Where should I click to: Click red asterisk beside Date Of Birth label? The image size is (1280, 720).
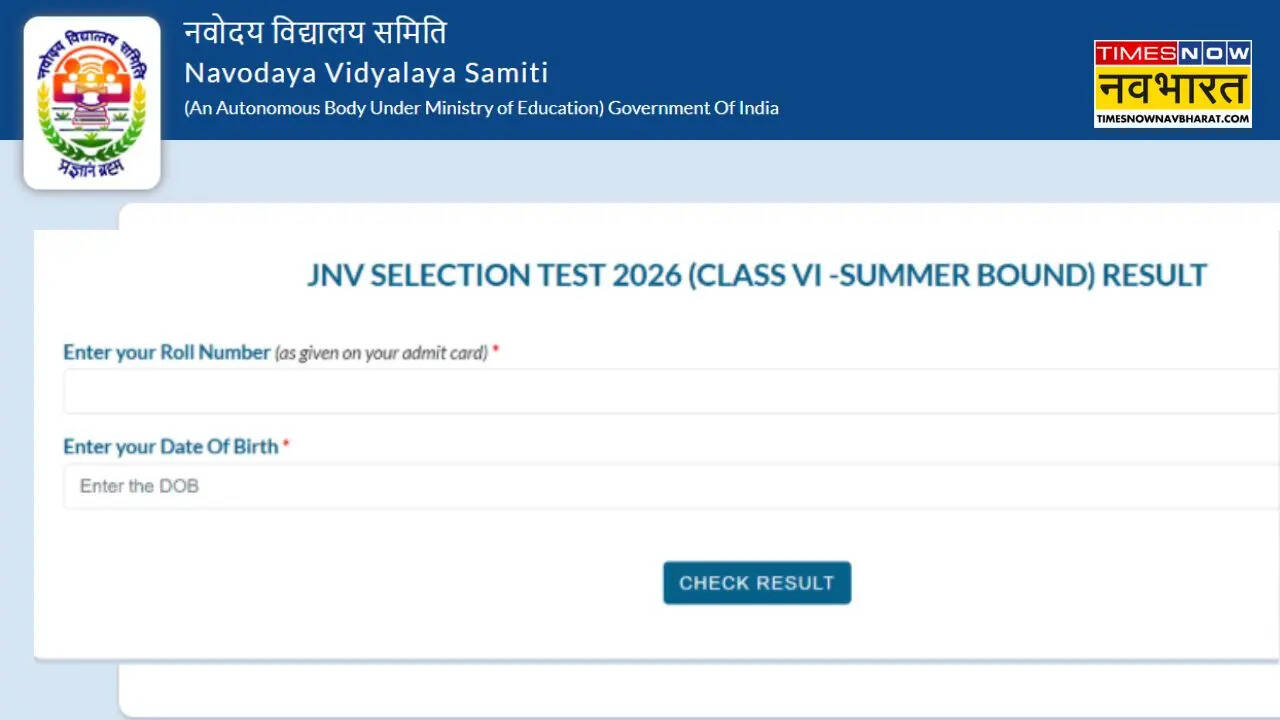tap(286, 447)
